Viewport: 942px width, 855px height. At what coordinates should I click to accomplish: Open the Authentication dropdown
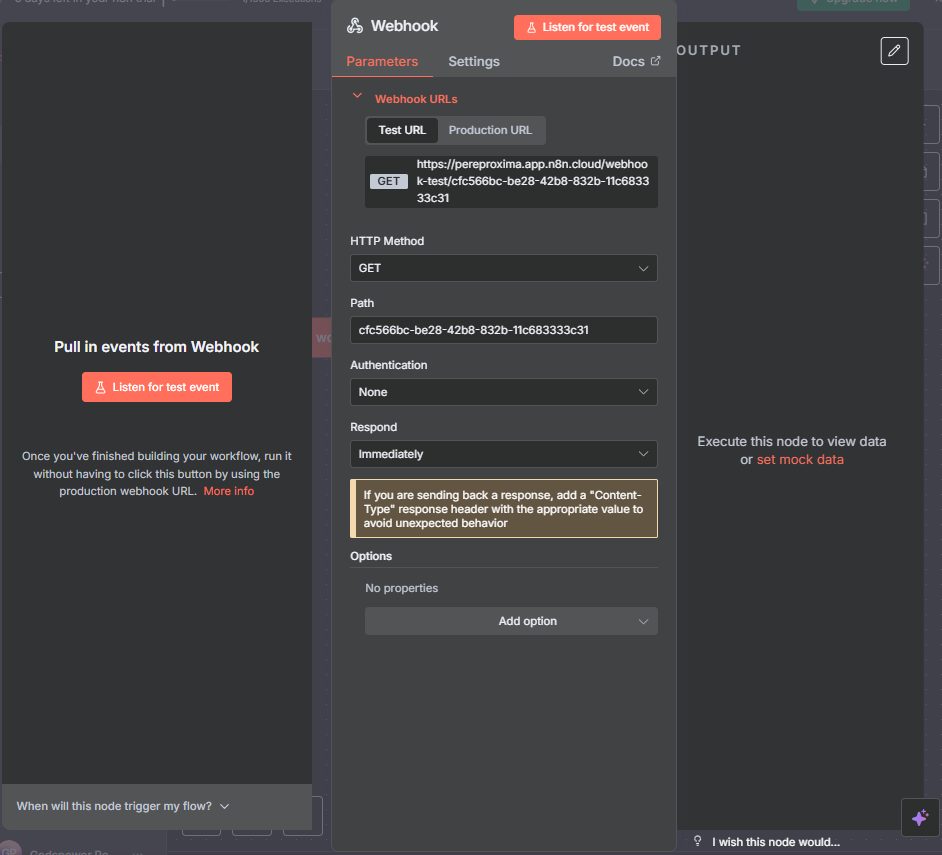click(503, 392)
